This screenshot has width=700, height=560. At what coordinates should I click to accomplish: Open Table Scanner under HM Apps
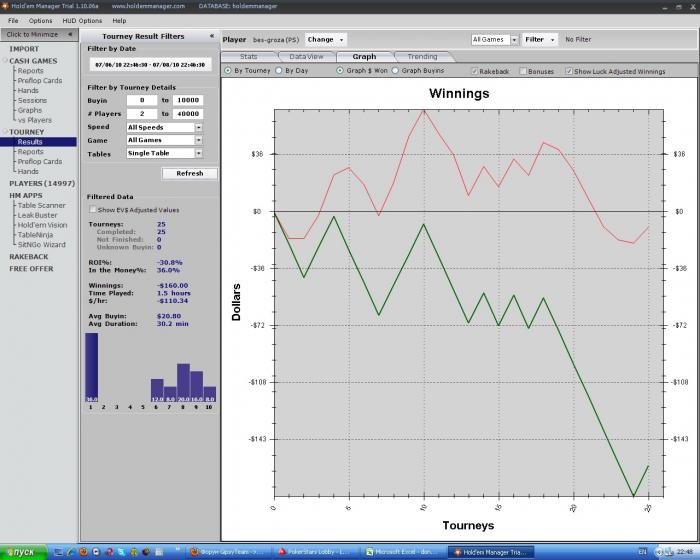41,205
